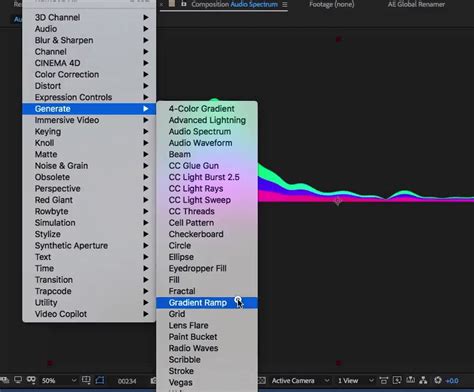The image size is (474, 392).
Task: Open the Distort effects category
Action: 89,86
